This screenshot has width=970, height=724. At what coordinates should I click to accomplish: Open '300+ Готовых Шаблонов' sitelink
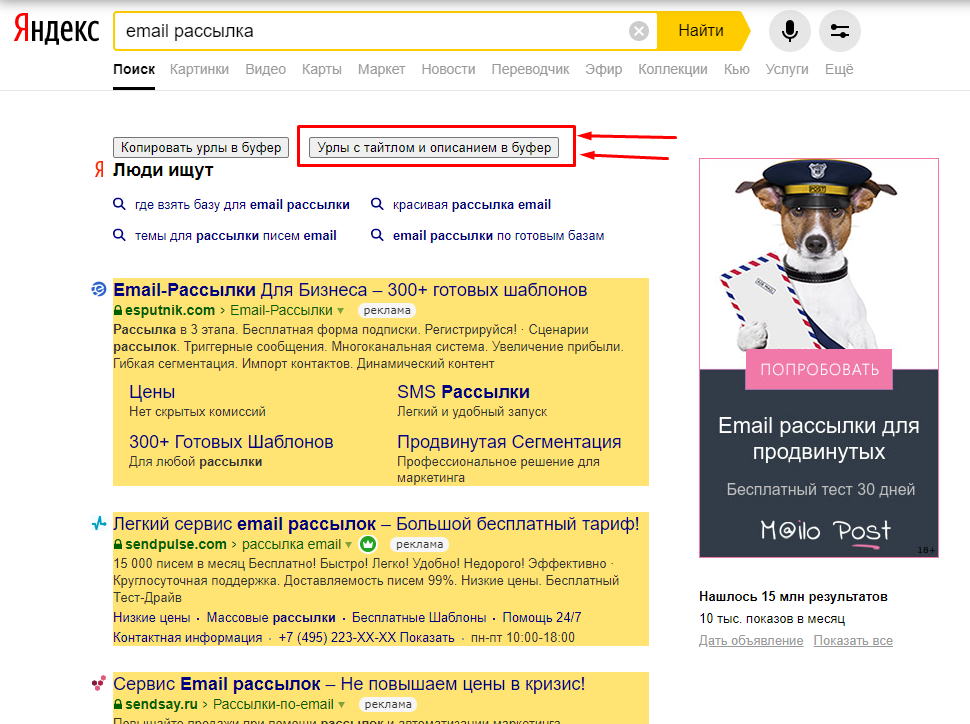click(231, 442)
